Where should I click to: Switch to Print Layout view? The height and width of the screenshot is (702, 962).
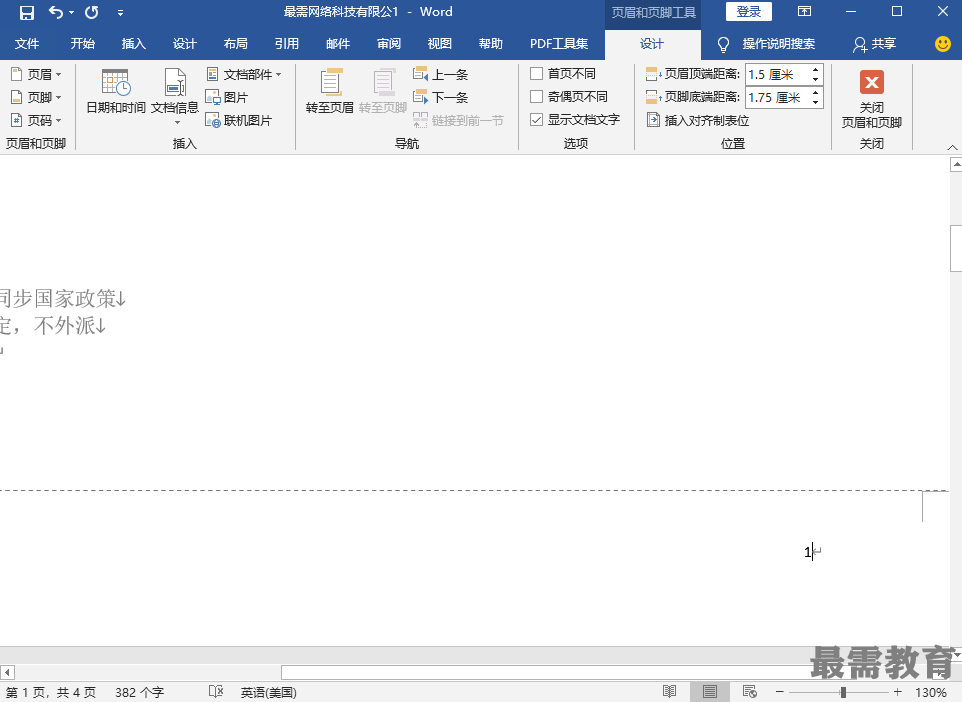(x=710, y=692)
